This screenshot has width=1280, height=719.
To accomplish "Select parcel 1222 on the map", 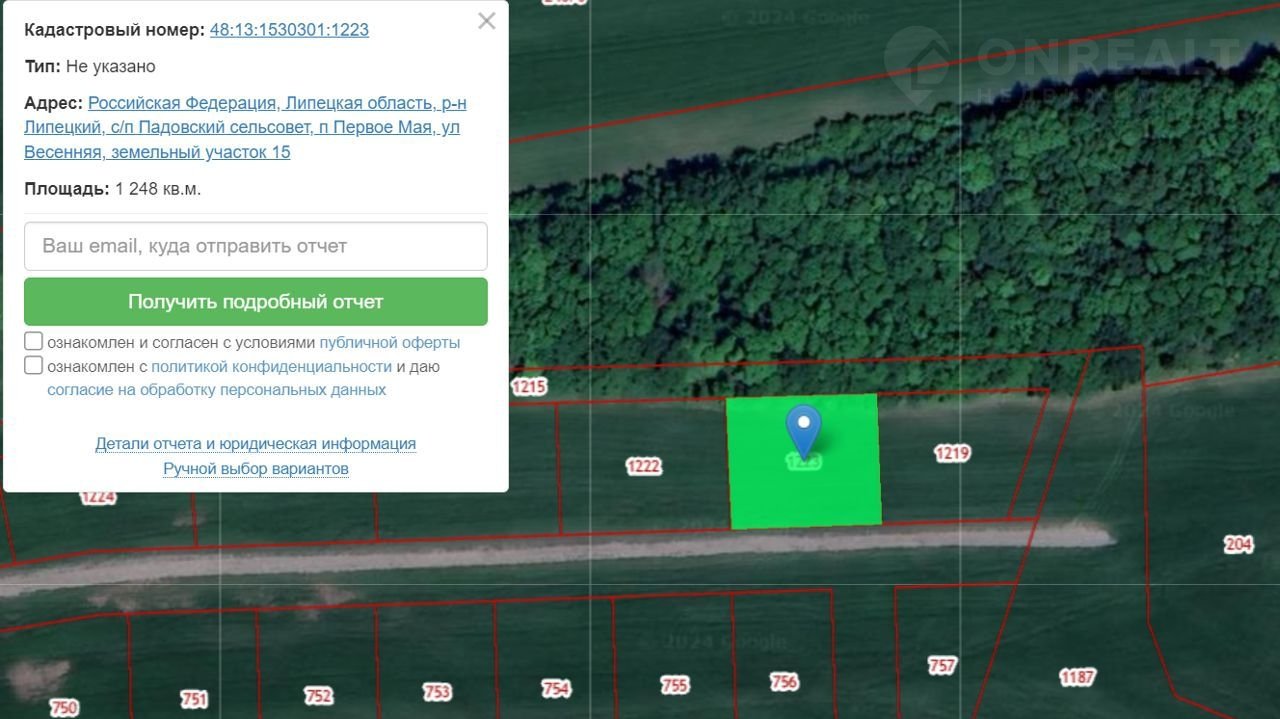I will click(643, 466).
